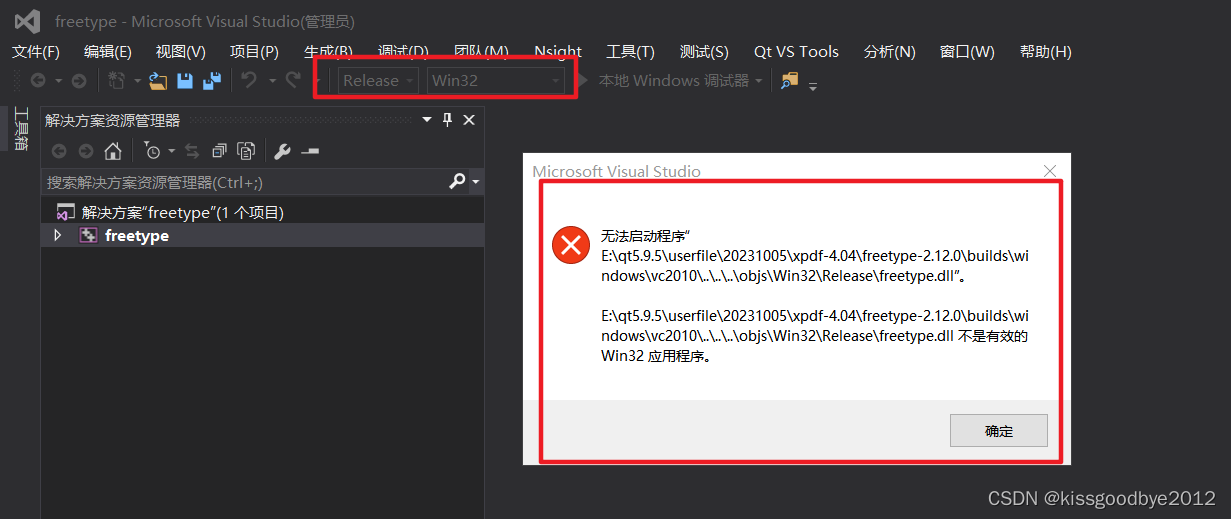1231x519 pixels.
Task: Open the 项目(P) menu
Action: pos(254,52)
